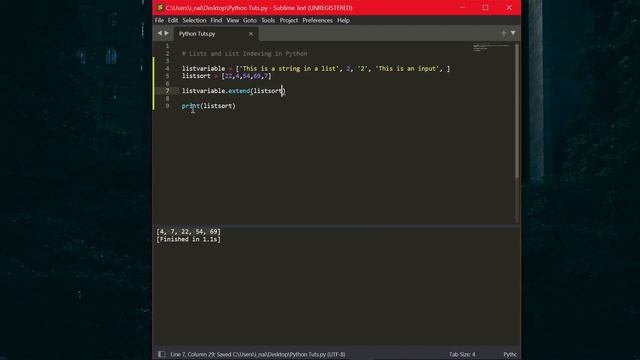Click line number 7 in gutter
Screen dimensions: 640x360
pos(167,91)
